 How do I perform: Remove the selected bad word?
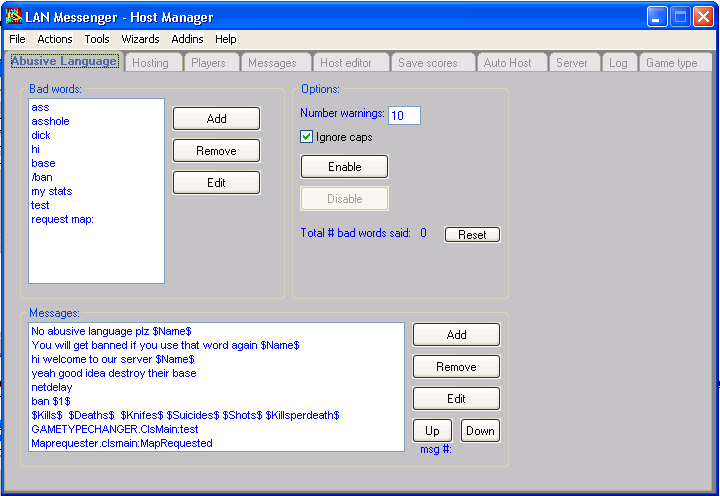(216, 151)
